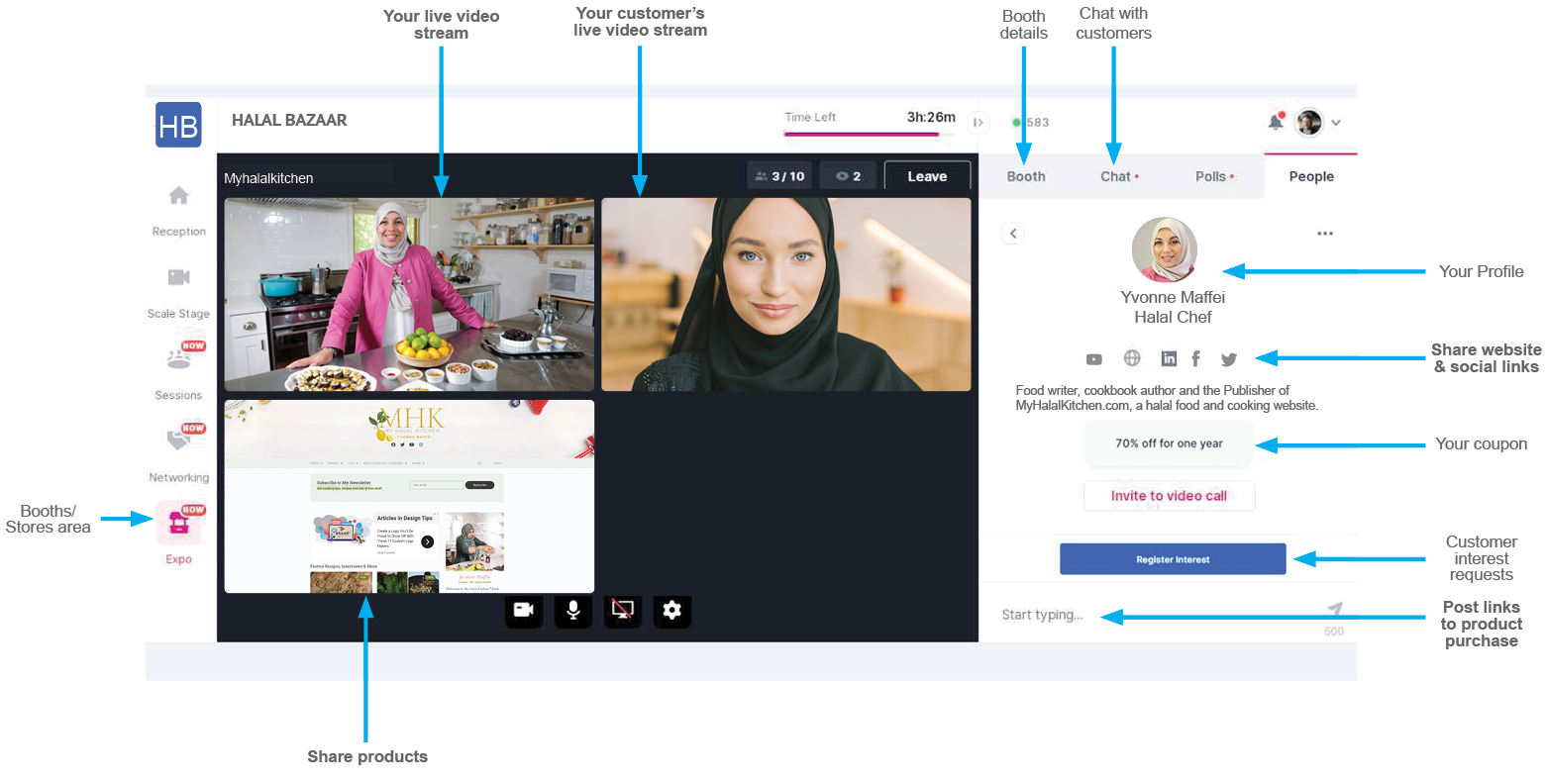Open the Facebook profile link

click(x=1196, y=358)
